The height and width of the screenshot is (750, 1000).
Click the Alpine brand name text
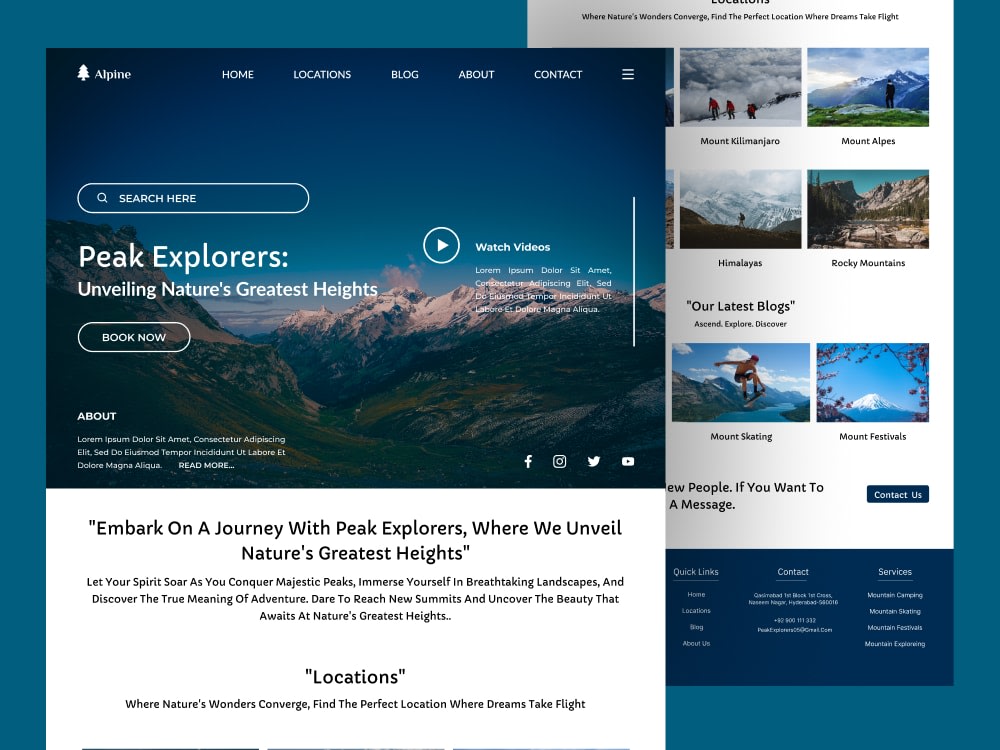click(x=112, y=75)
